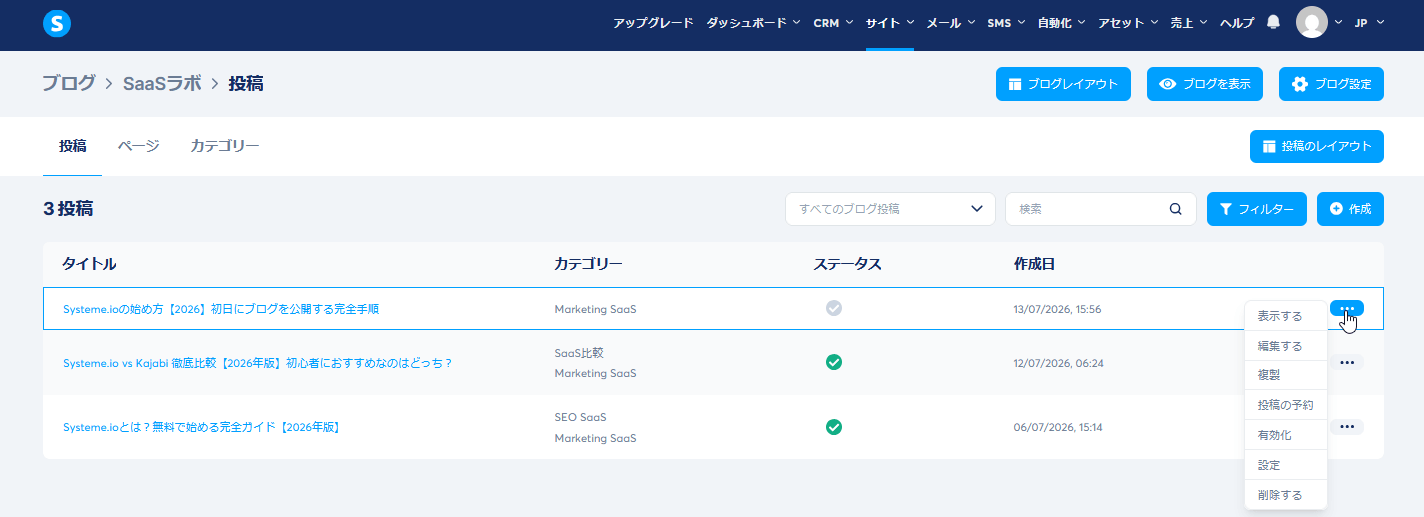
Task: Click the ブログレイアウト button
Action: point(1063,84)
